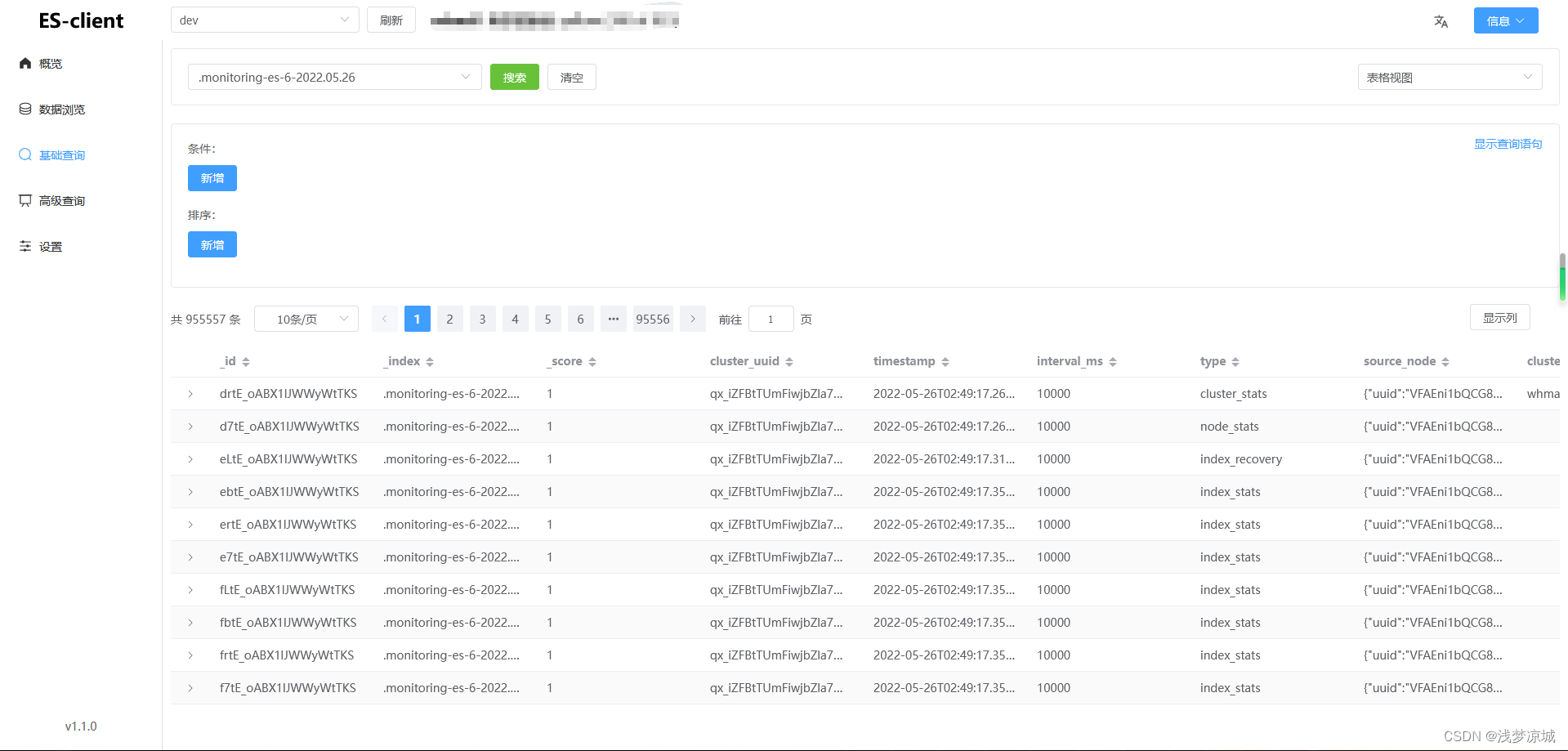
Task: Click the next page arrow
Action: click(692, 319)
